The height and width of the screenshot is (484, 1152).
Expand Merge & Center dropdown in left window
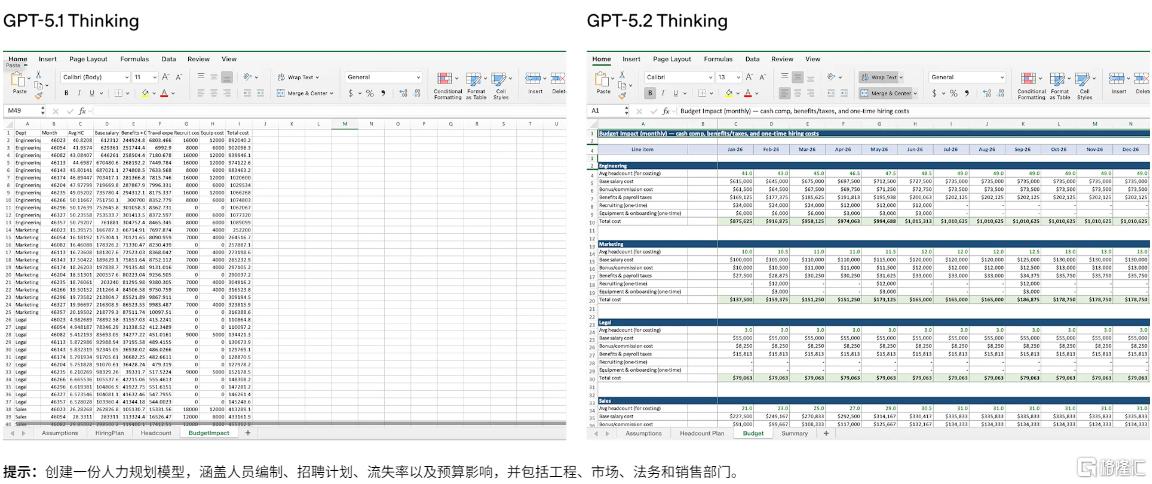coord(332,93)
